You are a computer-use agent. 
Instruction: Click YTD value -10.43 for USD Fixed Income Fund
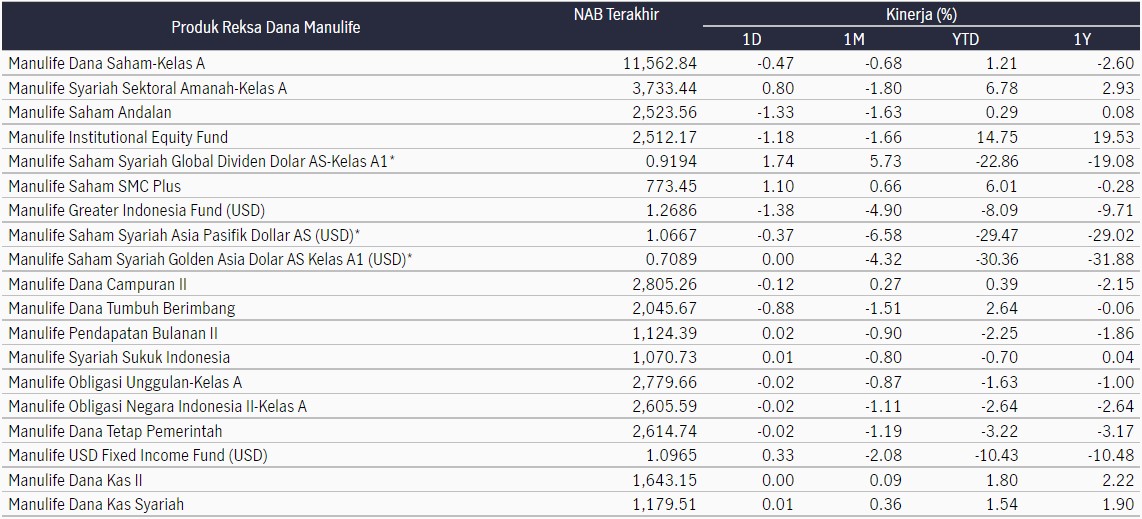(996, 456)
